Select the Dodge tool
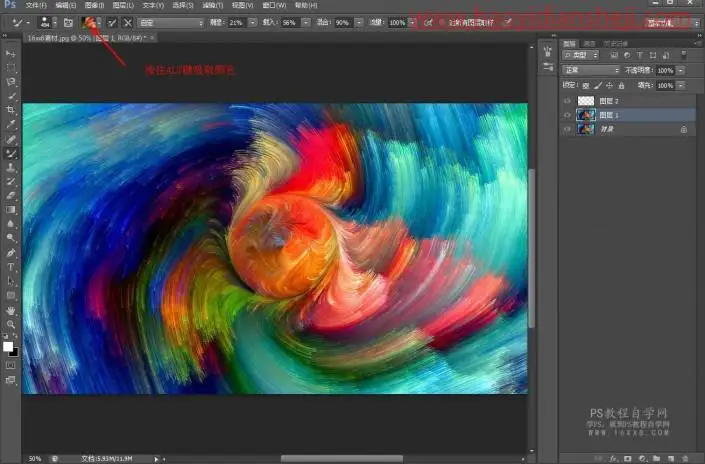 click(10, 237)
